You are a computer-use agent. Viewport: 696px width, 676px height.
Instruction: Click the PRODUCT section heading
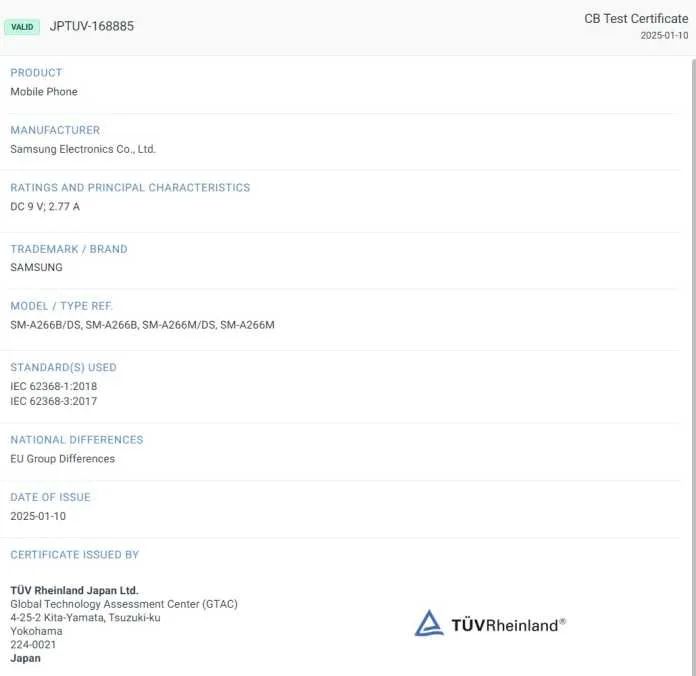point(36,73)
